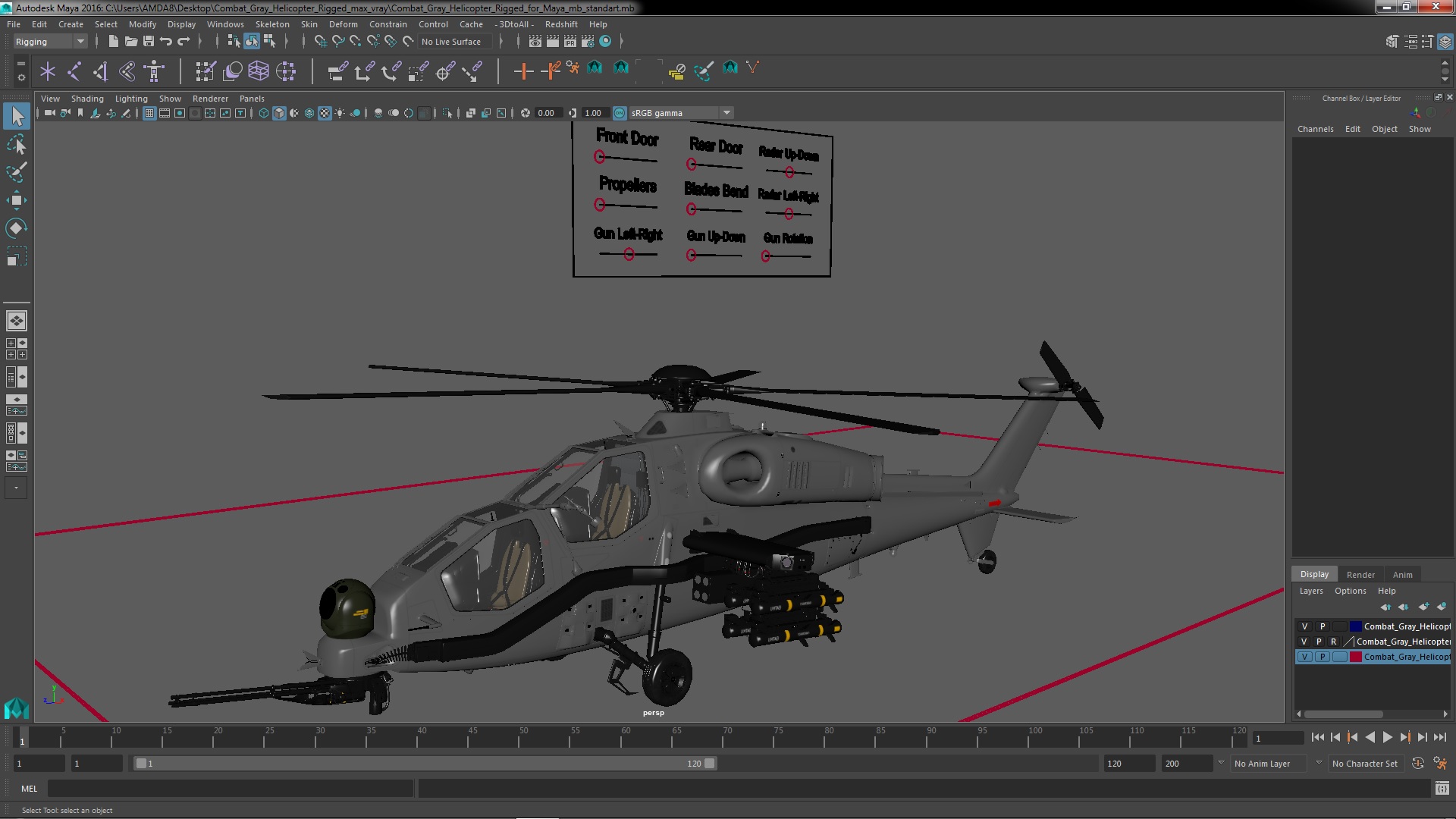Open the Deform menu
1456x819 pixels.
343,24
